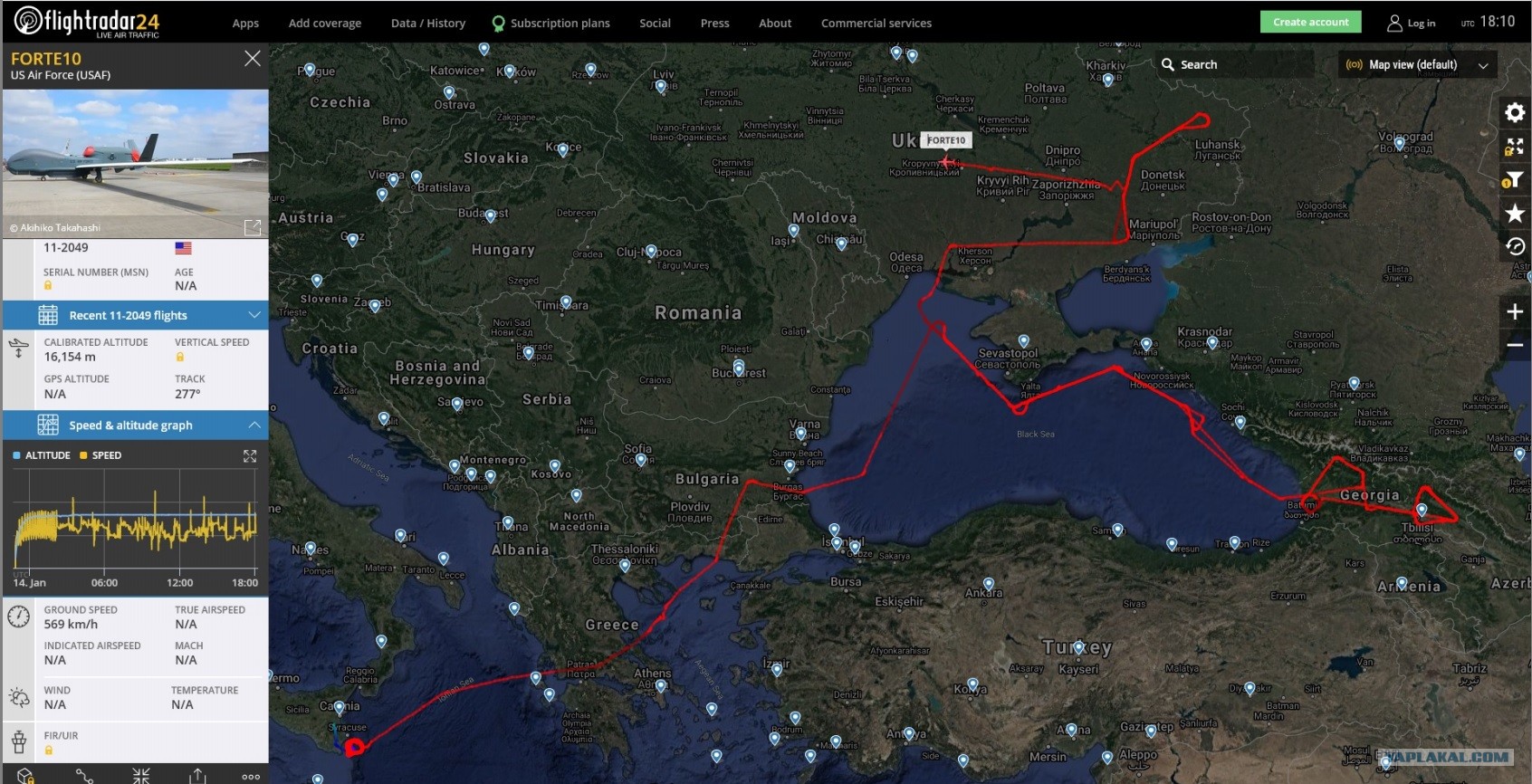This screenshot has width=1532, height=784.
Task: Open bookmarks star icon
Action: point(1515,213)
